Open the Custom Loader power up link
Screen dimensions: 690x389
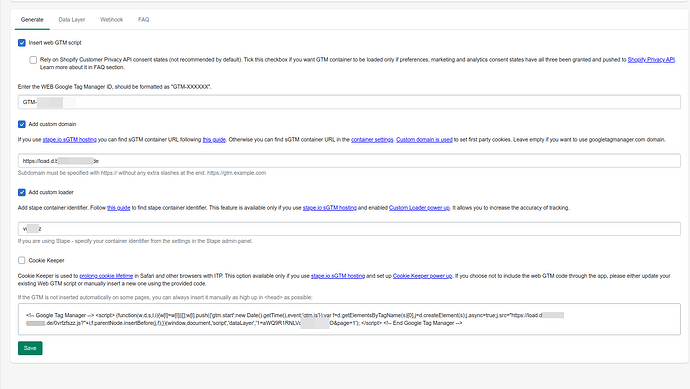pyautogui.click(x=419, y=208)
